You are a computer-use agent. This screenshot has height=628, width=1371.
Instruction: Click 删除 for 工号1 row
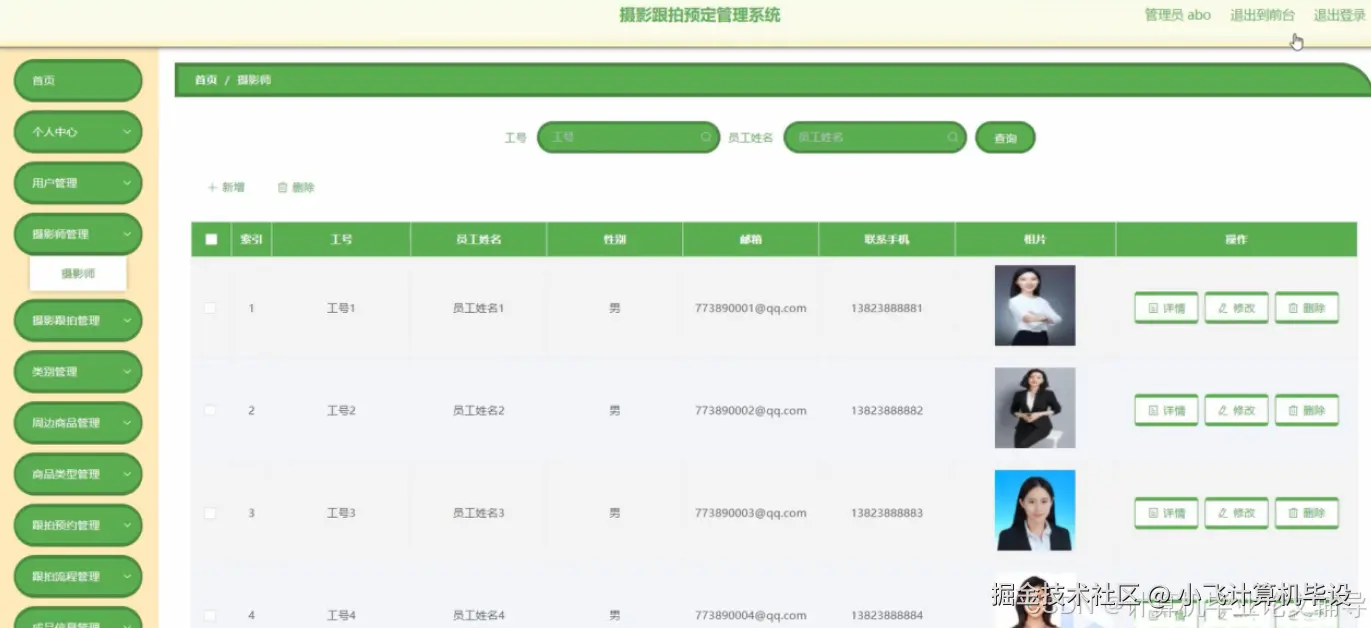coord(1306,308)
